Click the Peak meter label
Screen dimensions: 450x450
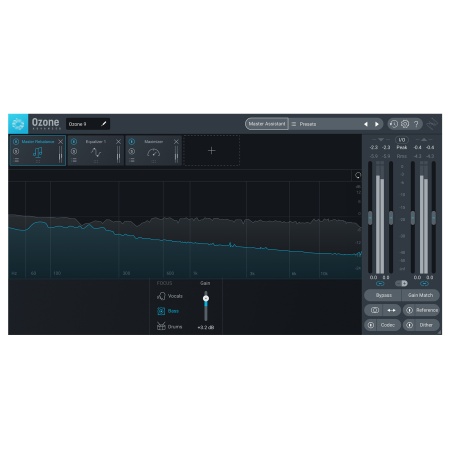402,147
